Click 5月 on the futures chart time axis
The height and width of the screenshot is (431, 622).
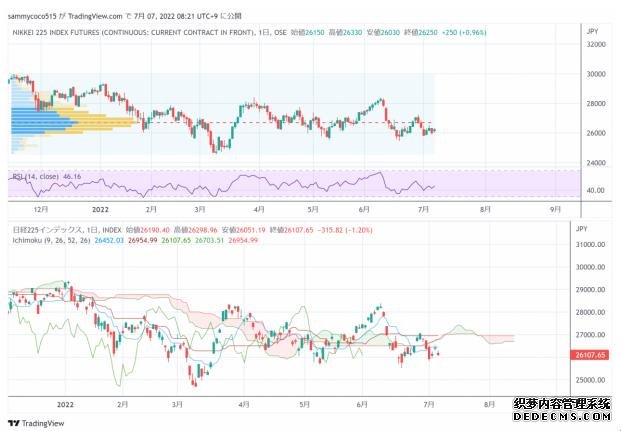pos(313,209)
